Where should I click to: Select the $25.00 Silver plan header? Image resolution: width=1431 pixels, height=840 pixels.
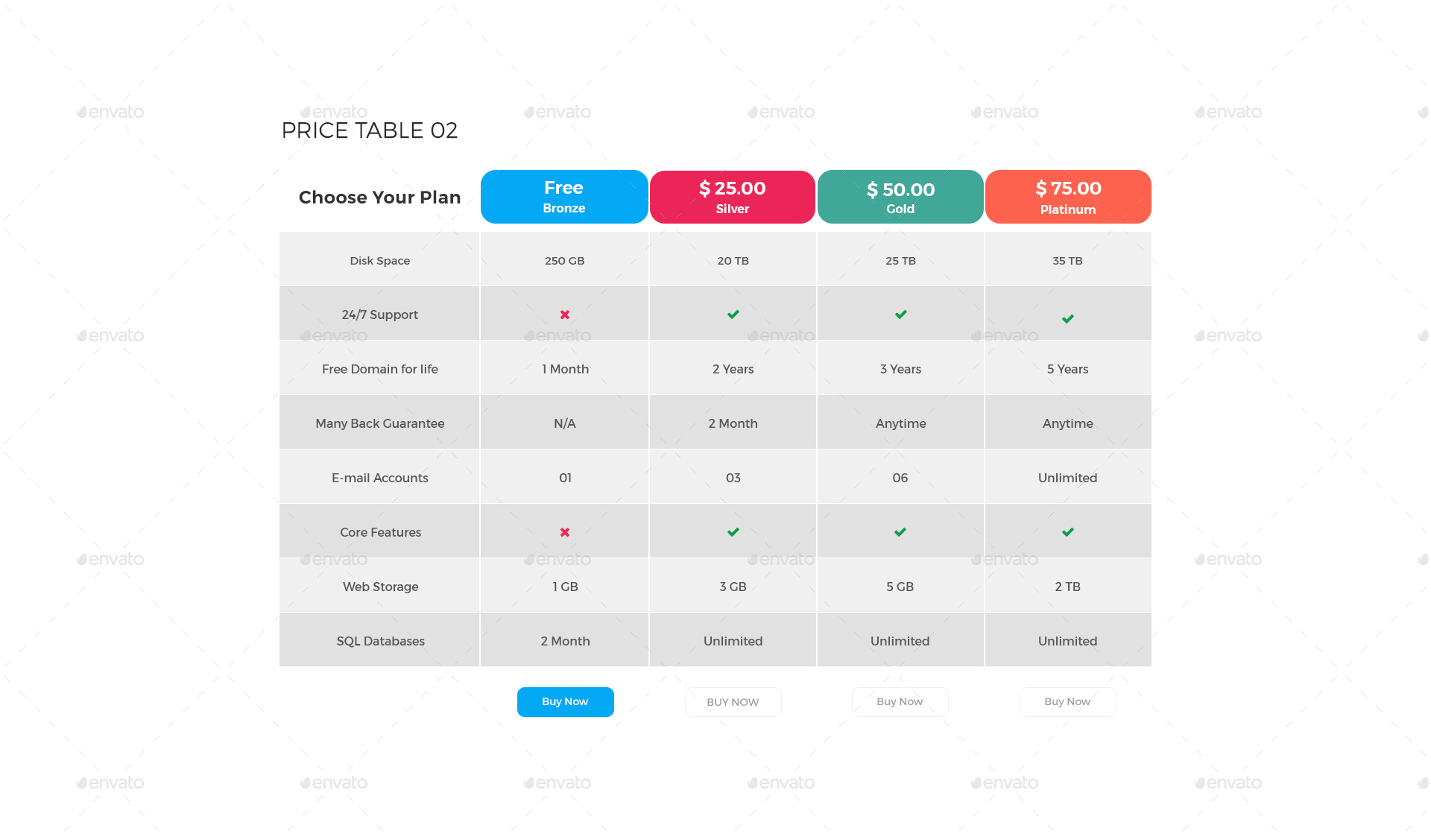(x=733, y=197)
